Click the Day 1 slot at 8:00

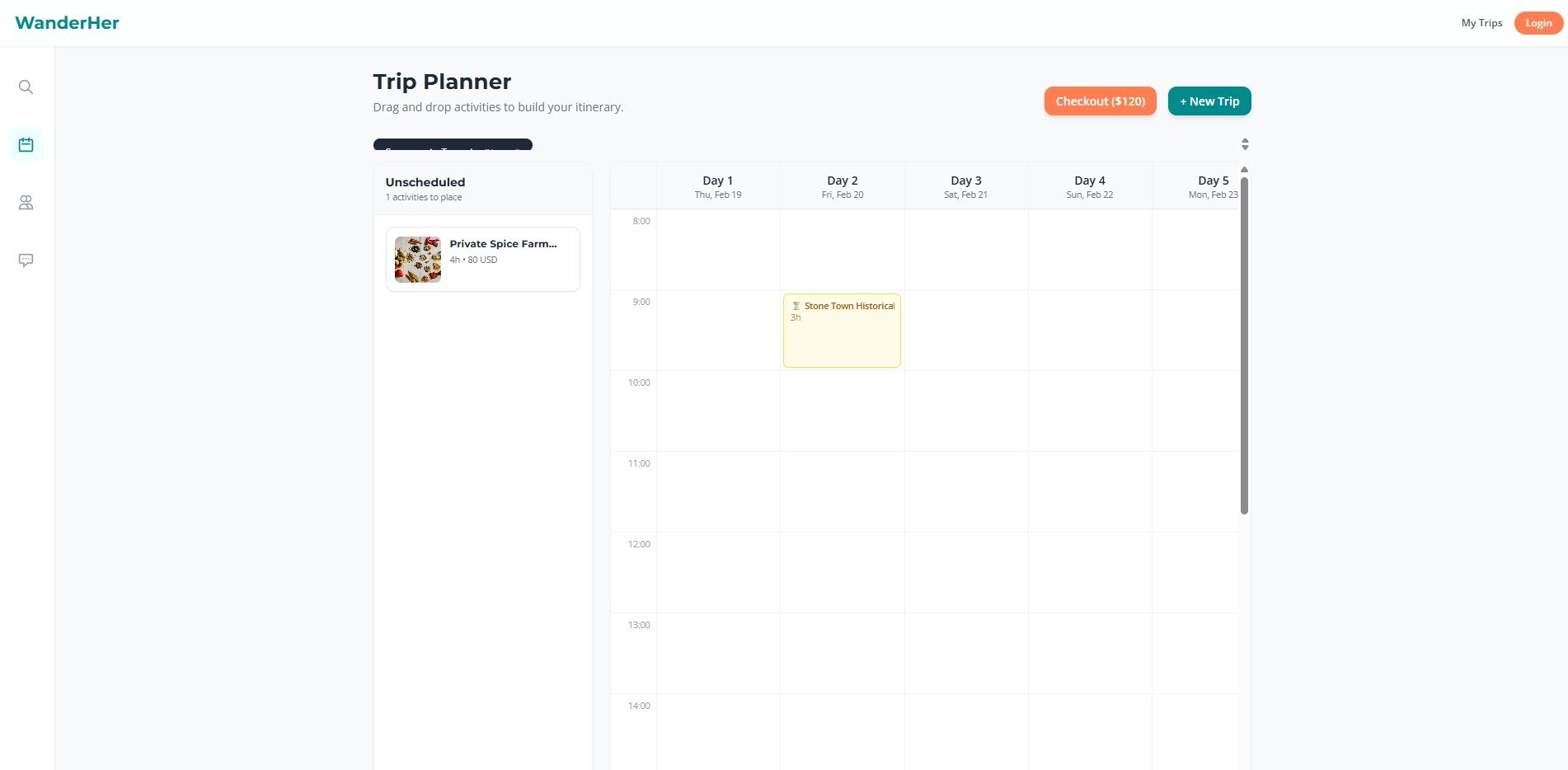coord(717,249)
